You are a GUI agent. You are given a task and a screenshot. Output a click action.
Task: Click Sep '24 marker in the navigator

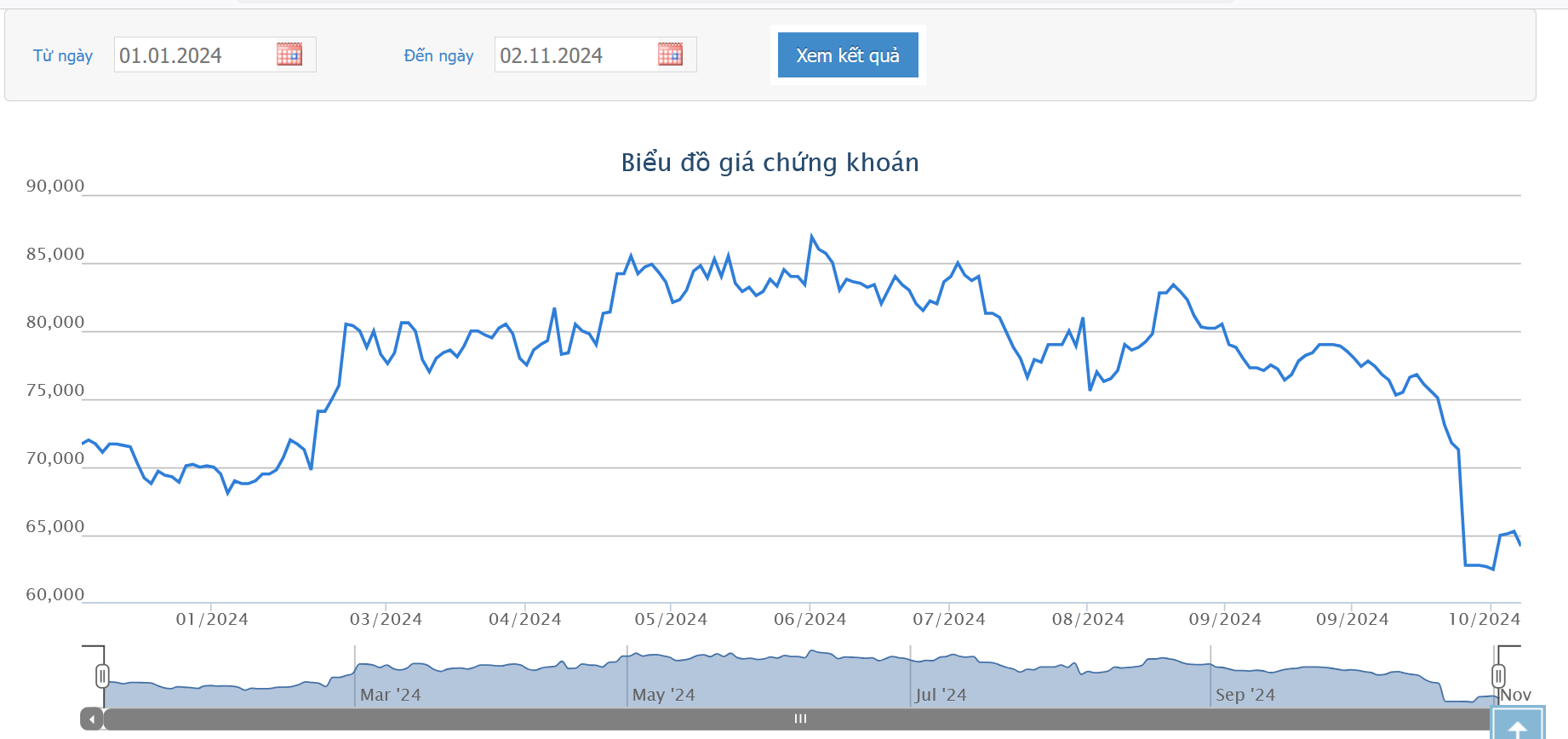tap(1245, 695)
